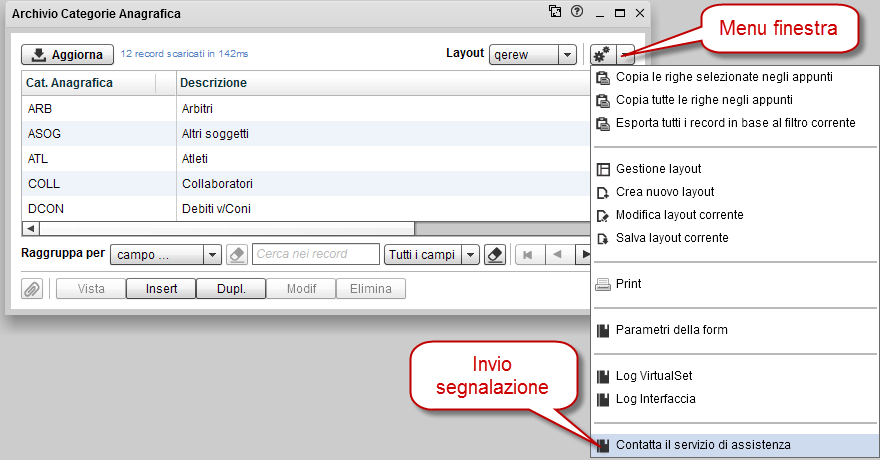Open the Layout qerew dropdown

(x=567, y=54)
